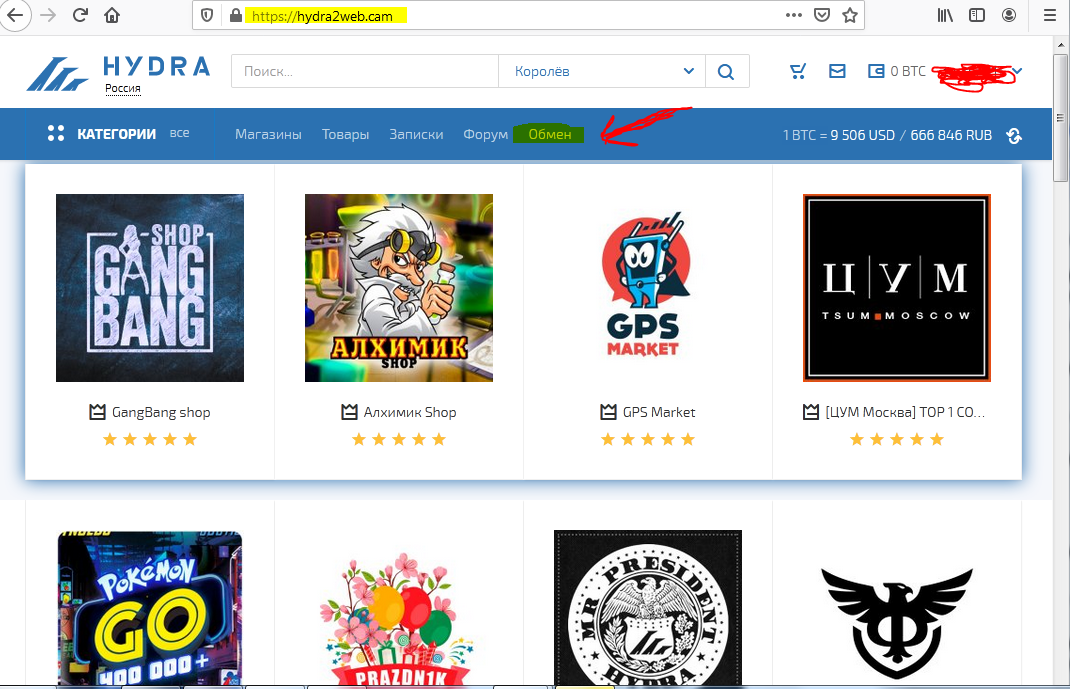Click the crown icon beside [ЦУМ Москва]

coord(811,412)
